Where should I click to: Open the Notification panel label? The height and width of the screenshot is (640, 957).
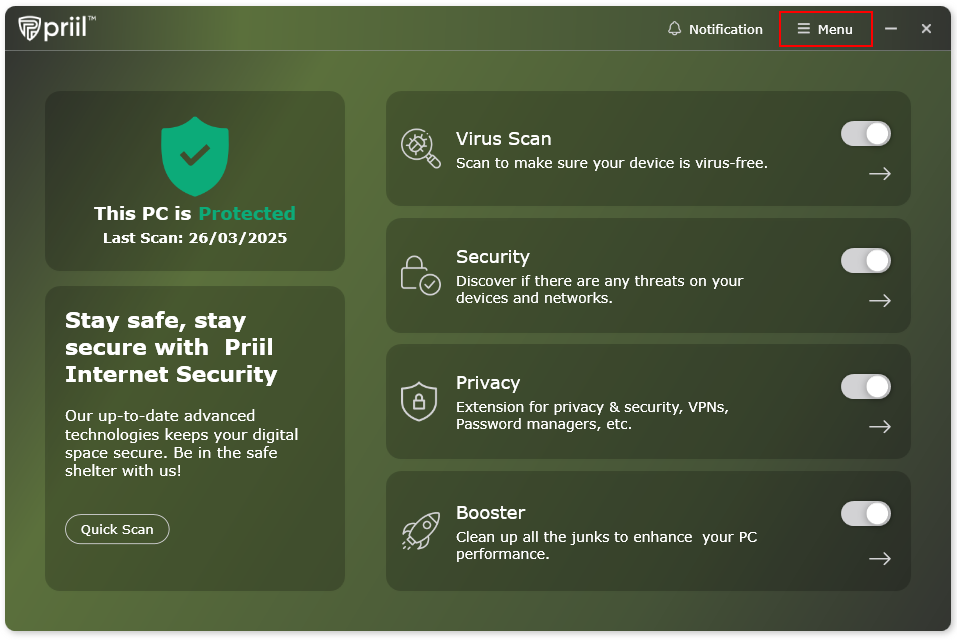[725, 29]
